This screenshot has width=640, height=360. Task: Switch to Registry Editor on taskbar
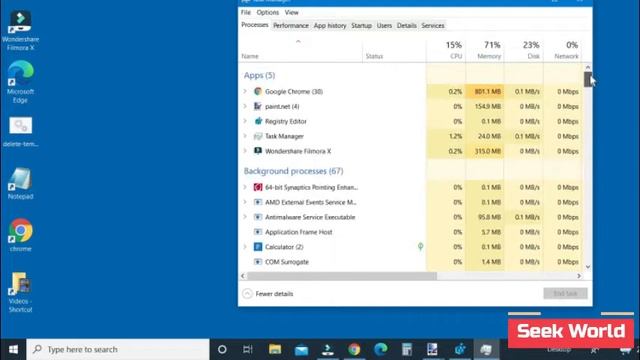pos(460,349)
